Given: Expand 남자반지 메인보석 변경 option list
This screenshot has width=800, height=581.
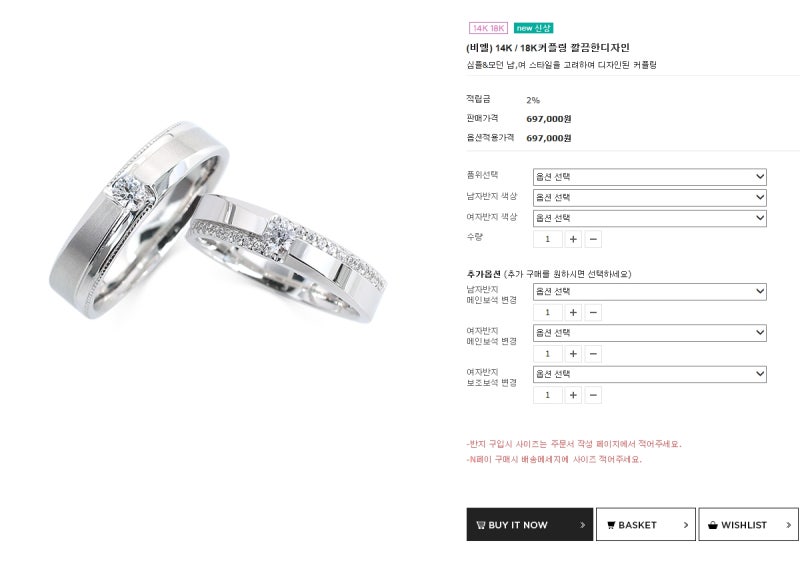Looking at the screenshot, I should click(649, 292).
